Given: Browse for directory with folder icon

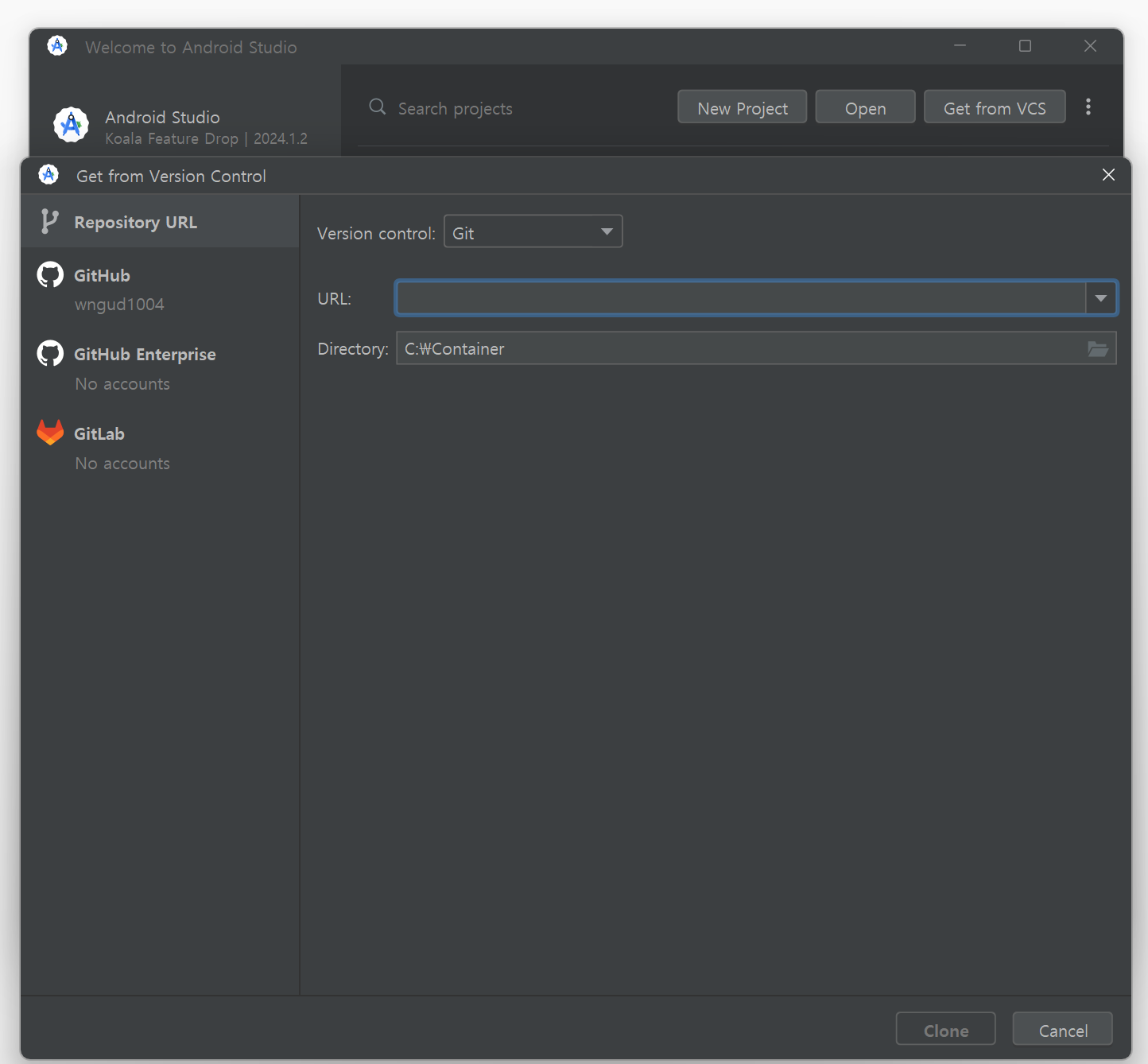Looking at the screenshot, I should pos(1098,349).
